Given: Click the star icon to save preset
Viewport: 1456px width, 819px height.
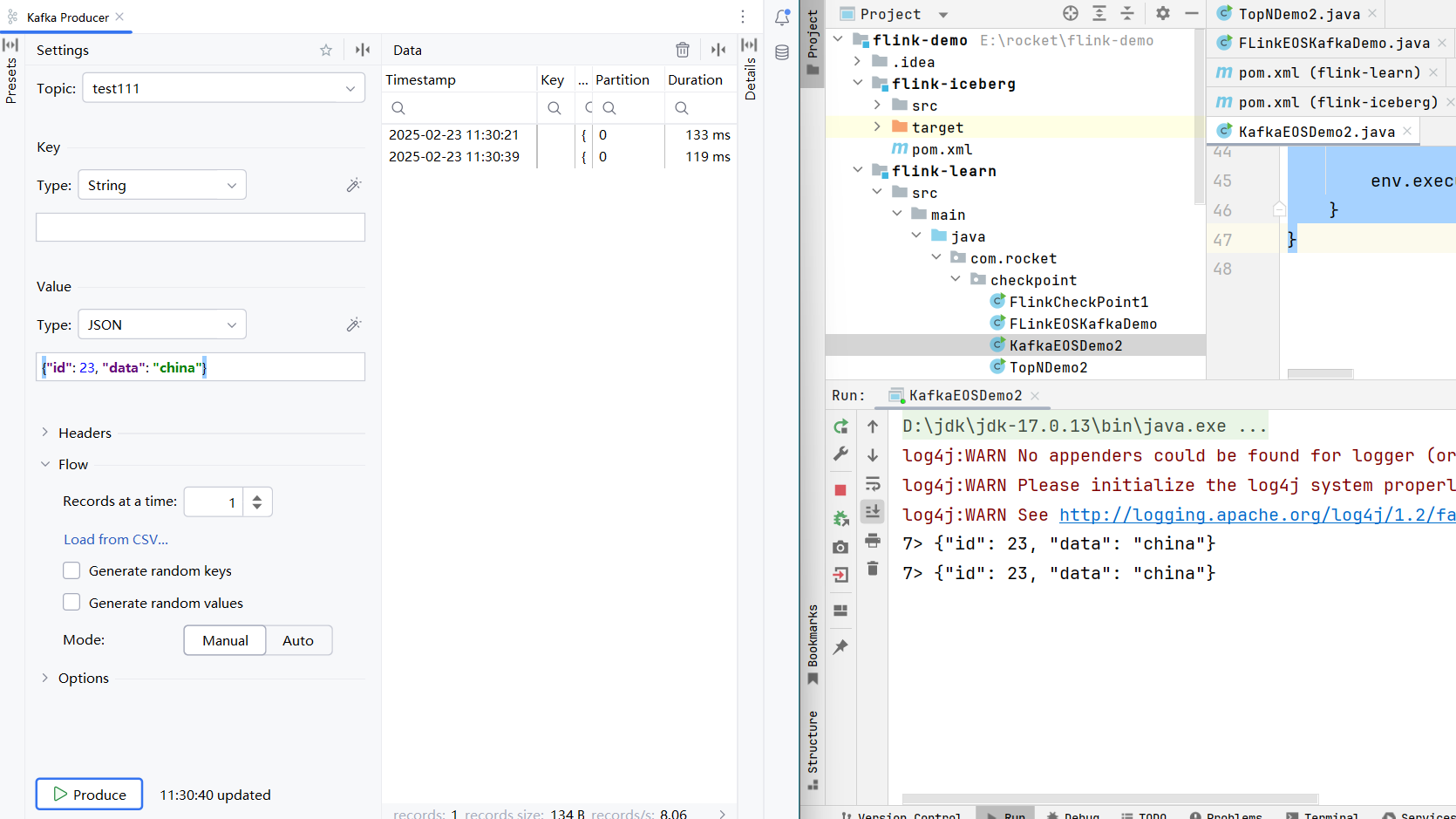Looking at the screenshot, I should [326, 50].
